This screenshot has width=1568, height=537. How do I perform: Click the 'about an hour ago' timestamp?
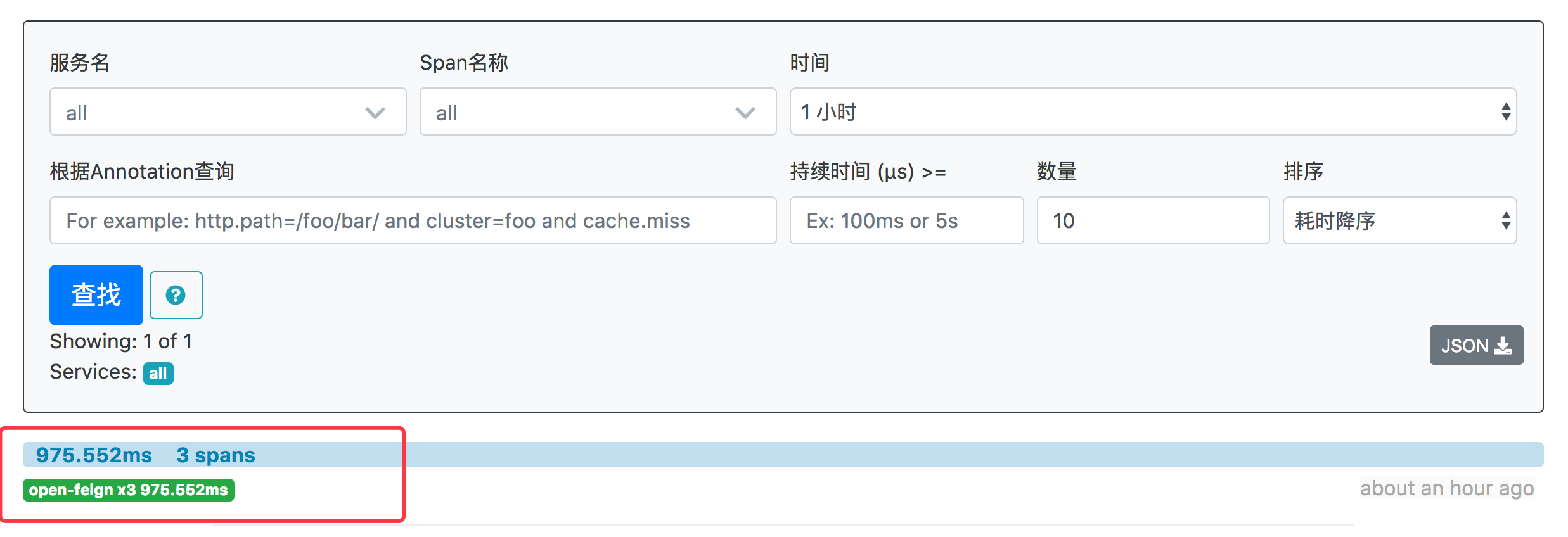[x=1446, y=488]
